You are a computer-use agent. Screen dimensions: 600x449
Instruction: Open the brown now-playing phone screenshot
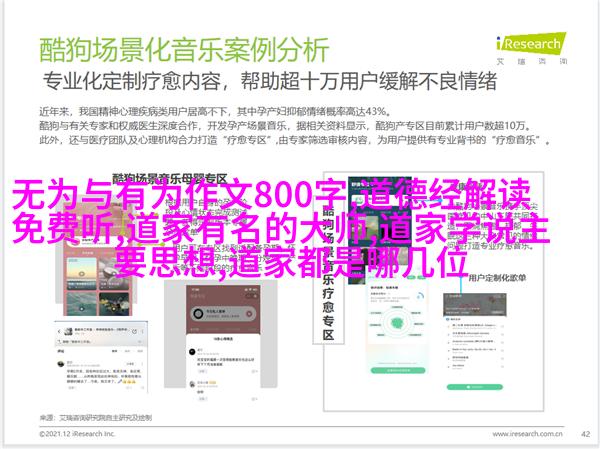tap(223, 343)
